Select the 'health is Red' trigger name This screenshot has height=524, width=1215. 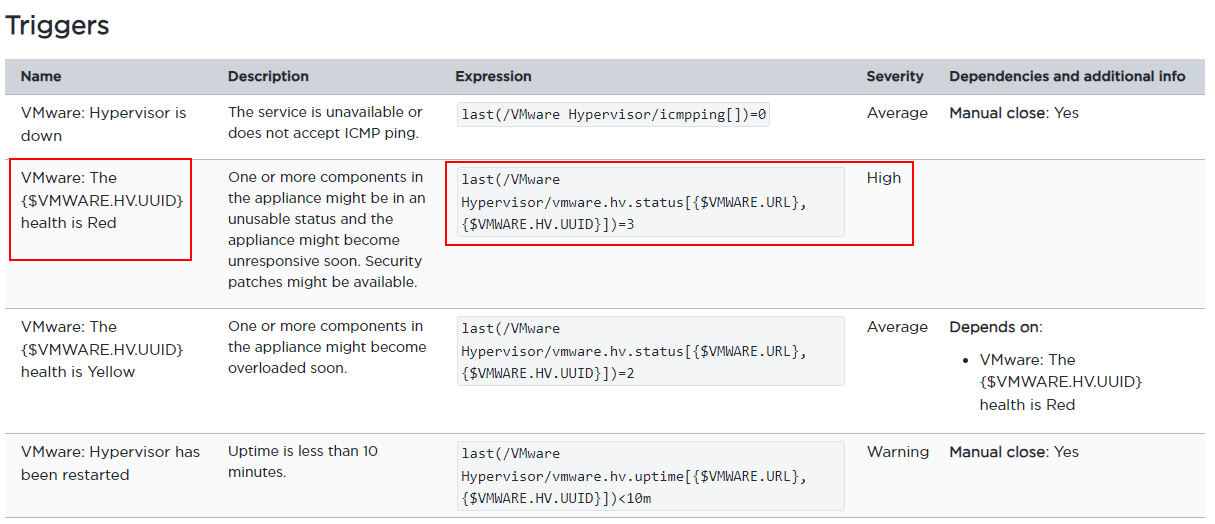(102, 200)
